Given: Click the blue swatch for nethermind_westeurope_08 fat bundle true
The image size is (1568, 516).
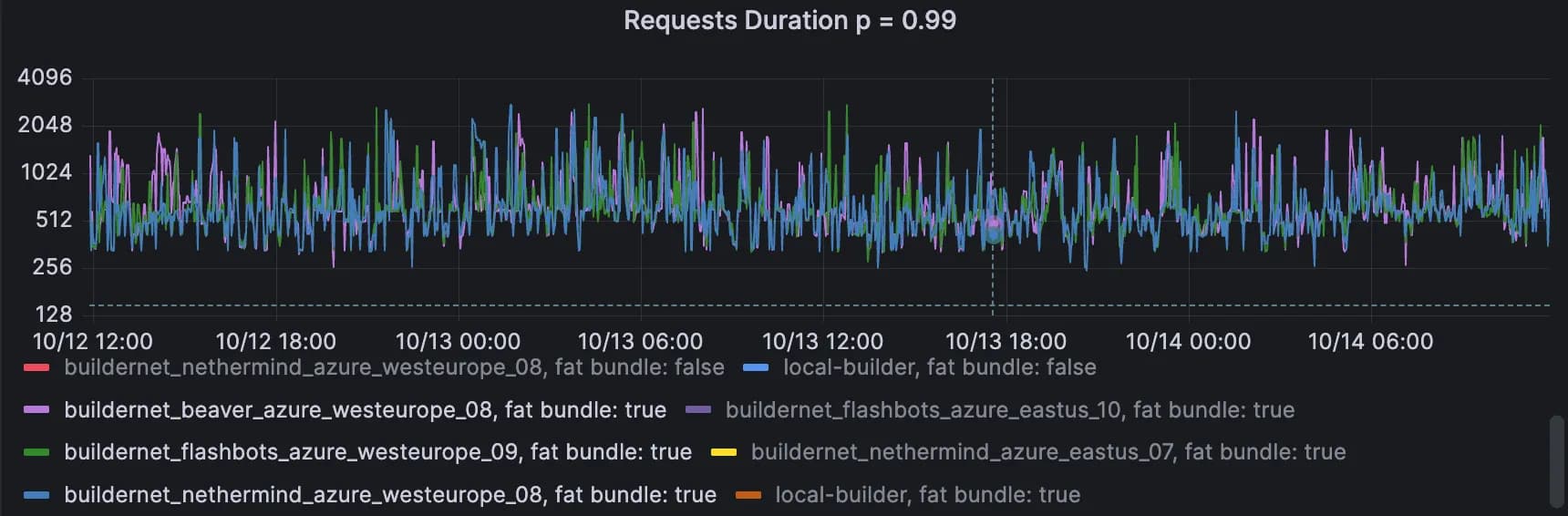Looking at the screenshot, I should tap(36, 495).
